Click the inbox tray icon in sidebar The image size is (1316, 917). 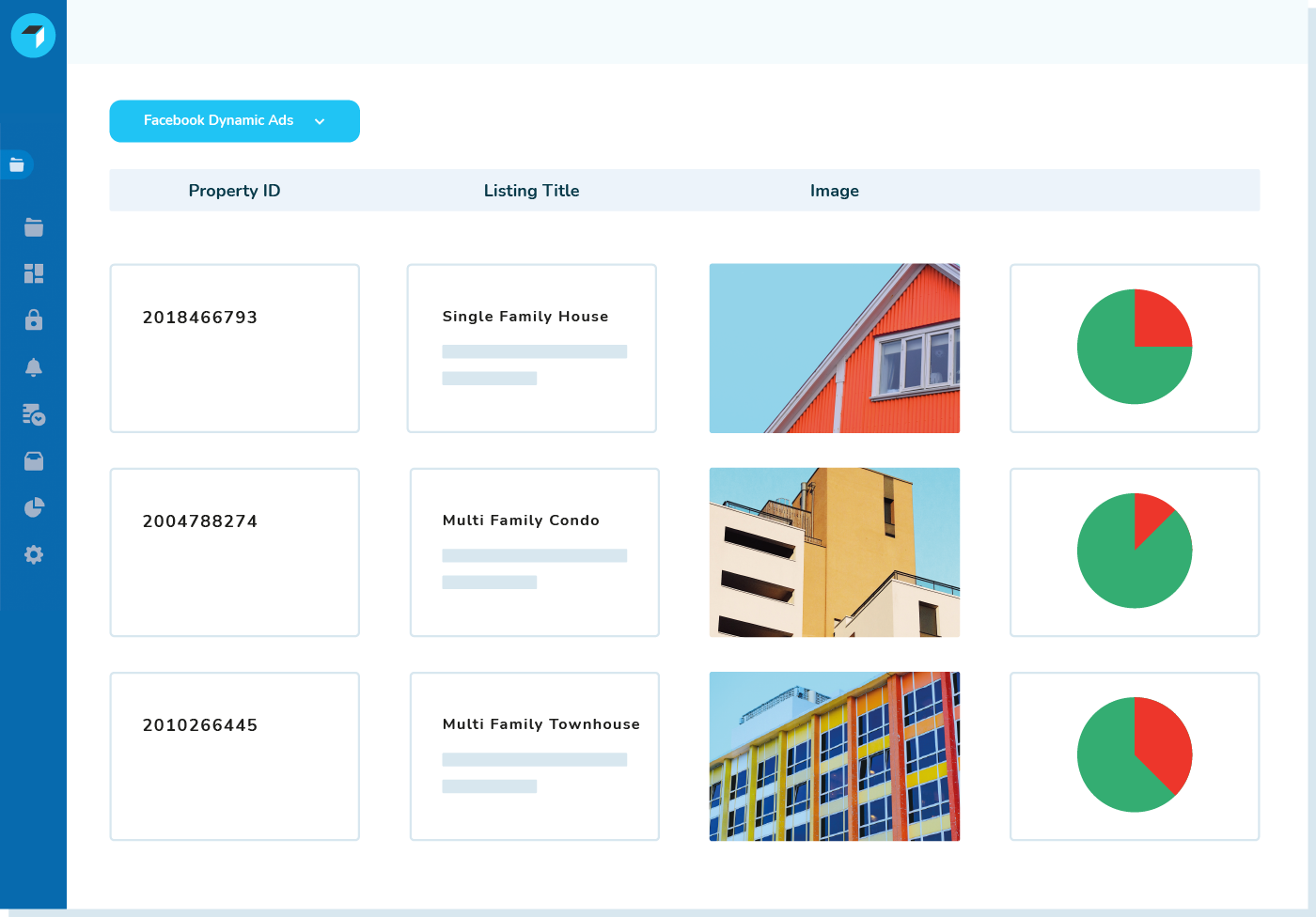click(34, 460)
